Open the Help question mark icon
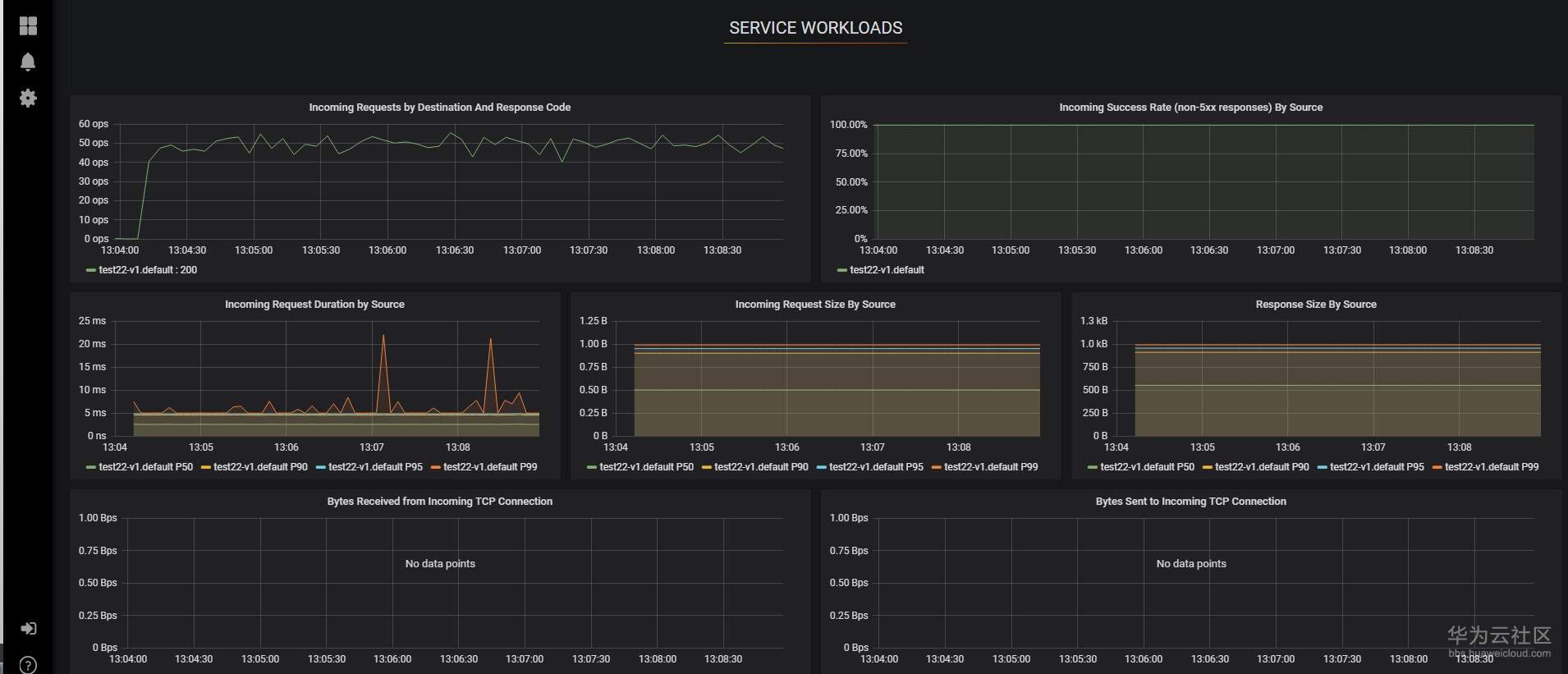Image resolution: width=1568 pixels, height=674 pixels. (28, 664)
